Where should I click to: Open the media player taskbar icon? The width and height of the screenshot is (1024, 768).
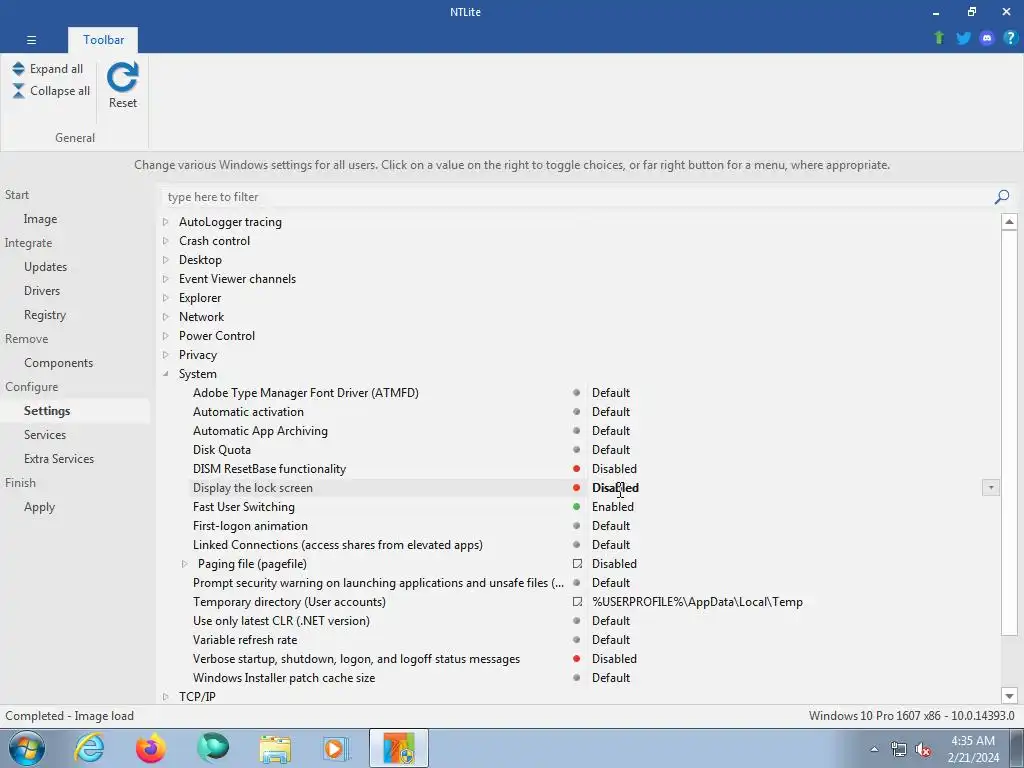click(336, 748)
